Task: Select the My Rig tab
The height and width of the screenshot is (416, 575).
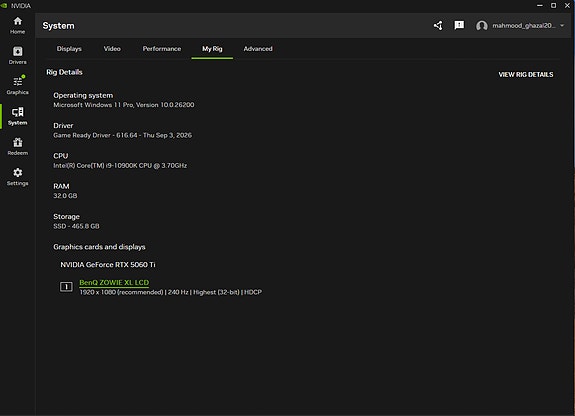Action: tap(212, 49)
